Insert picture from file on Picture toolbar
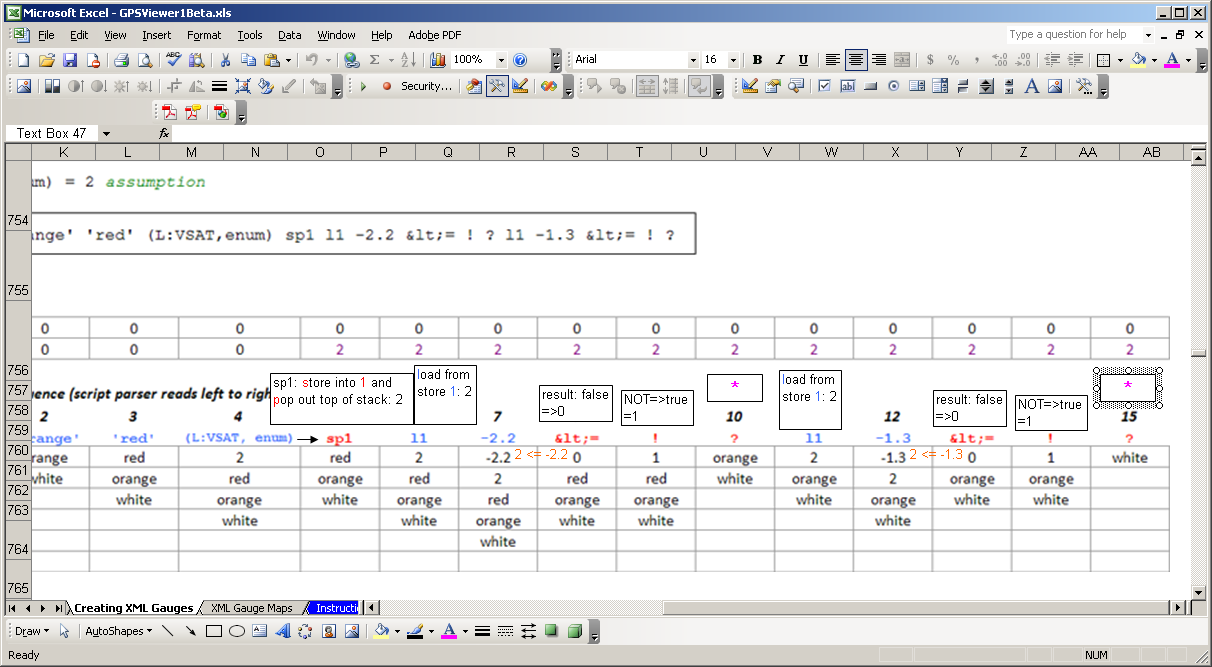Screen dimensions: 1212x667 click(x=23, y=86)
